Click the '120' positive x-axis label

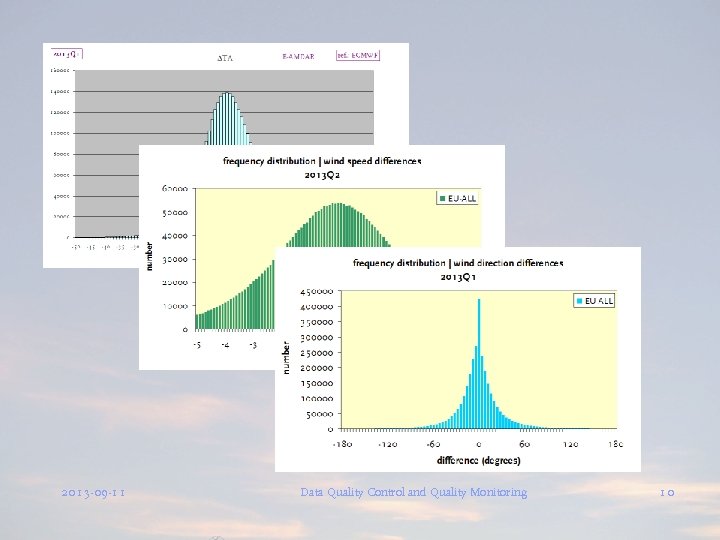point(570,444)
